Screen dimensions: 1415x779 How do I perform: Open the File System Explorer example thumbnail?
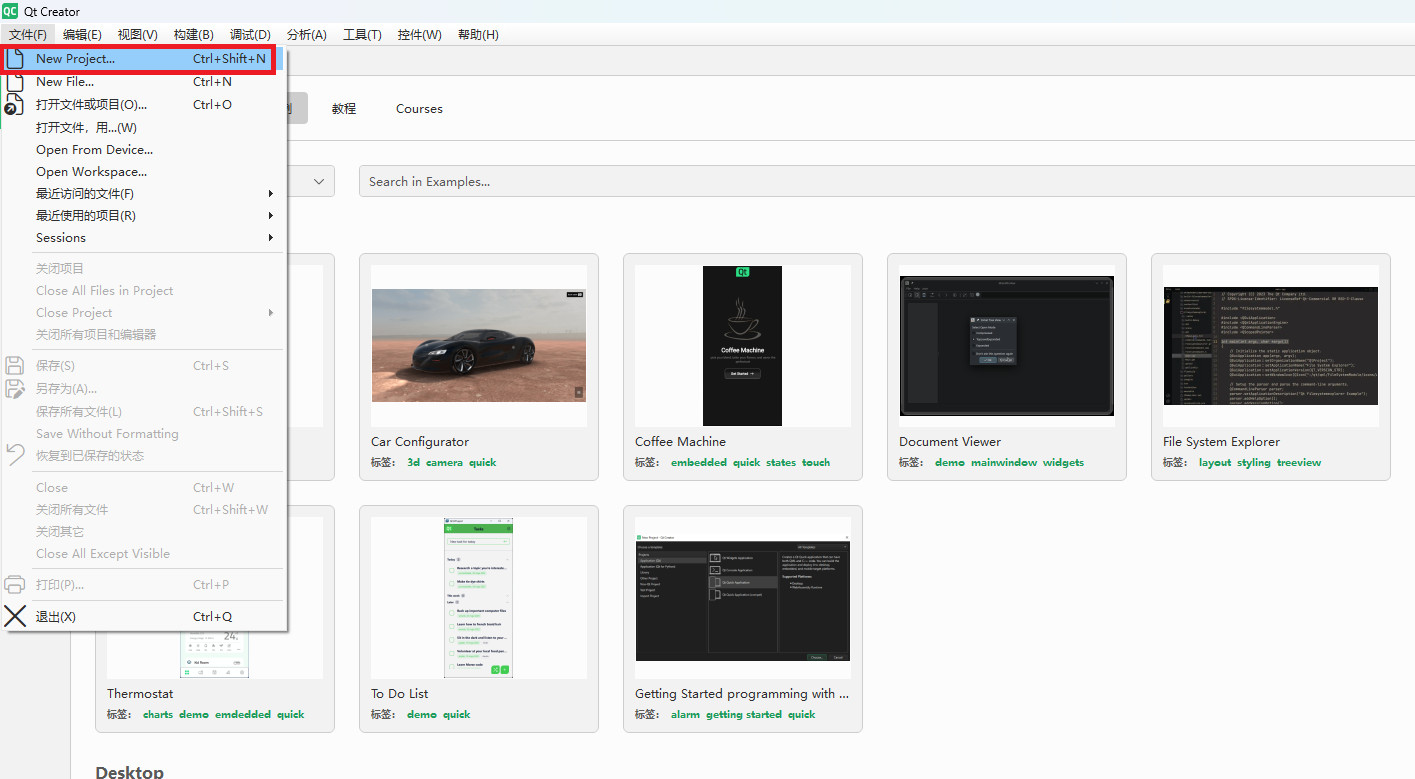[x=1271, y=346]
